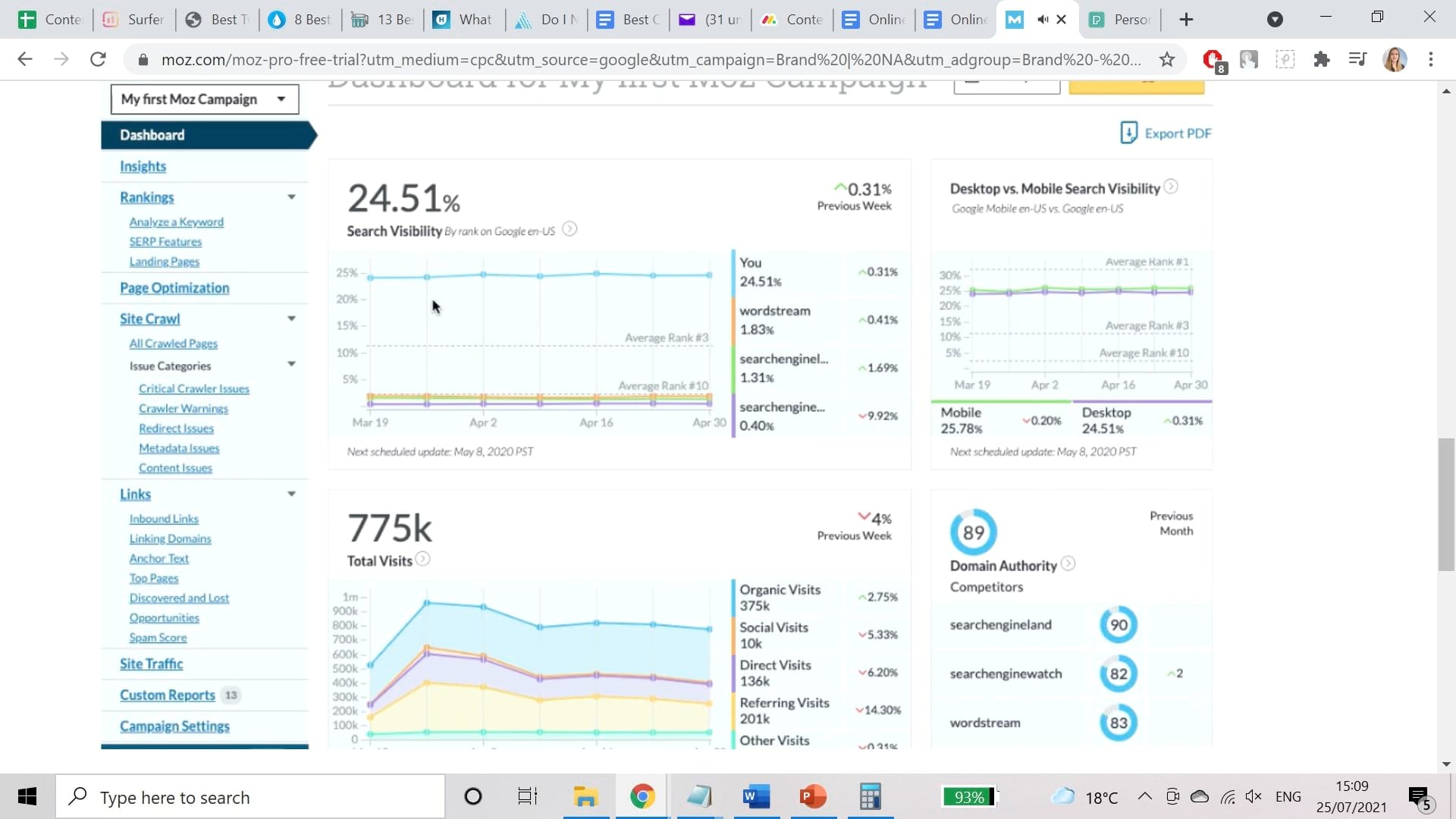The width and height of the screenshot is (1456, 819).
Task: Open Redirect Issues link
Action: pos(177,428)
